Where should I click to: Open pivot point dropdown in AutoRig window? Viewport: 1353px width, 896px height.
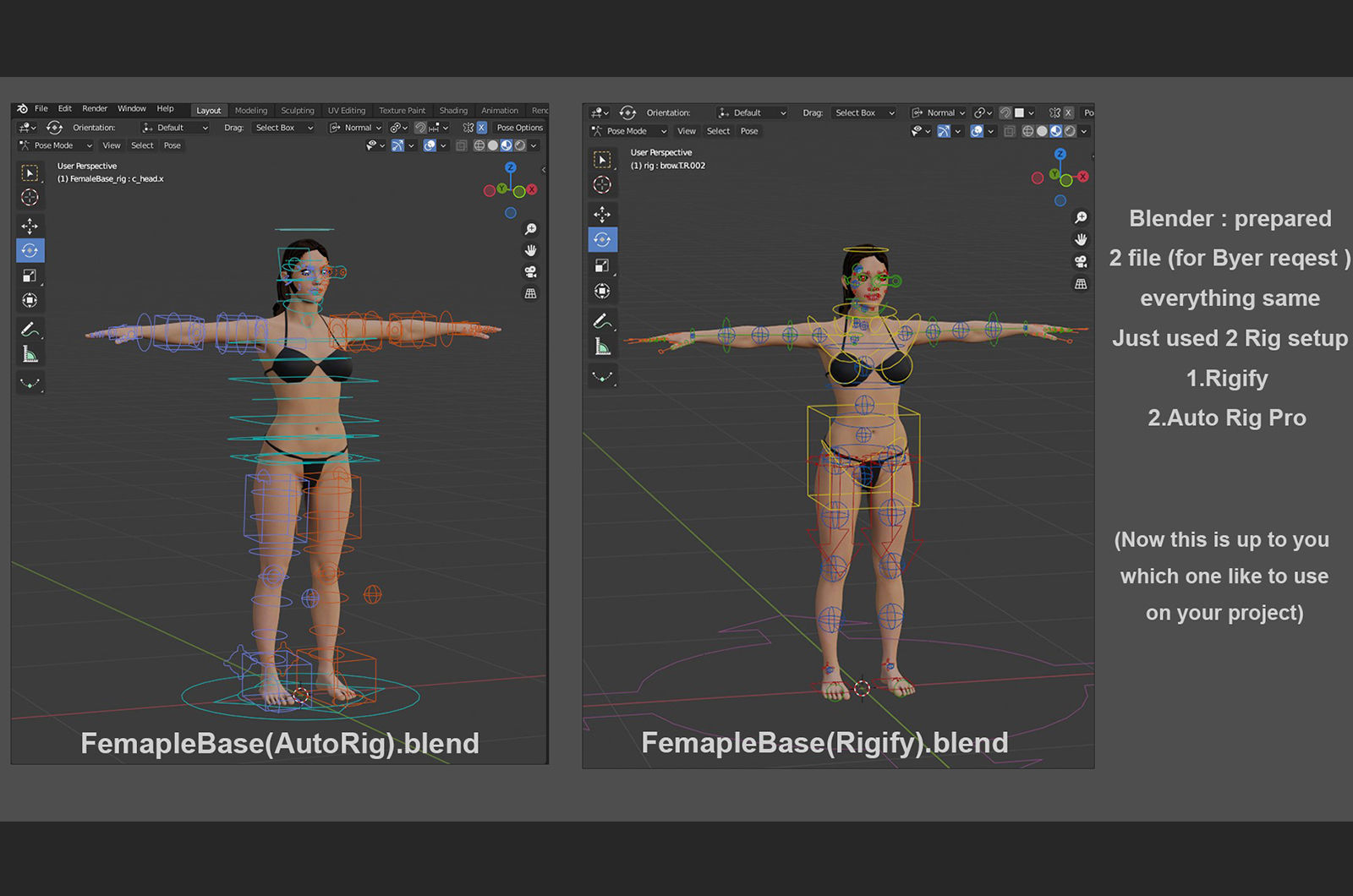click(398, 128)
